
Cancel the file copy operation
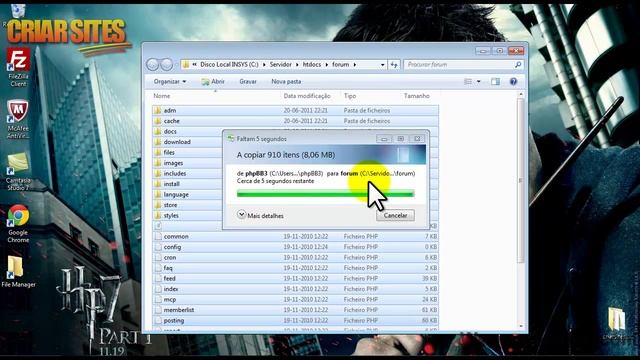click(395, 215)
